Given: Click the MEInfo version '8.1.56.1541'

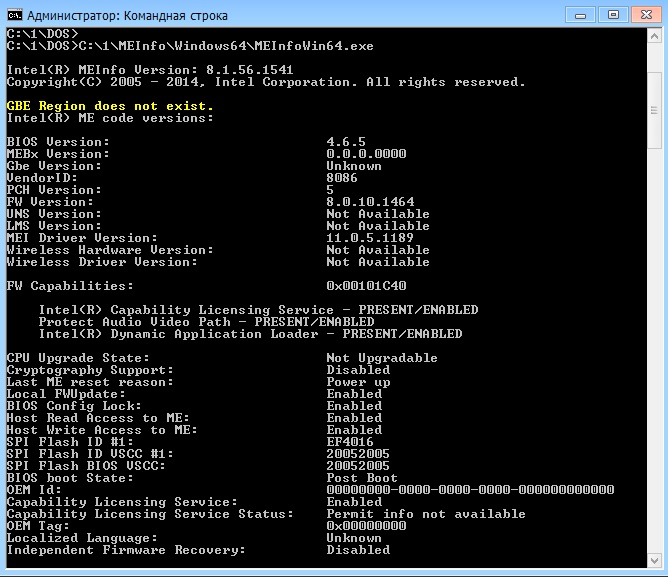Looking at the screenshot, I should coord(250,69).
